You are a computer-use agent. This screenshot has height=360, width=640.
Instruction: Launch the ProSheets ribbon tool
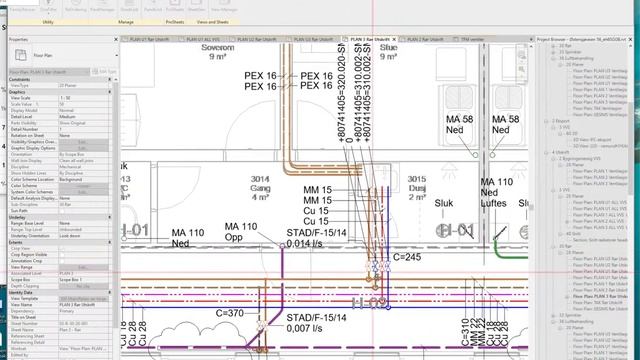pyautogui.click(x=175, y=6)
